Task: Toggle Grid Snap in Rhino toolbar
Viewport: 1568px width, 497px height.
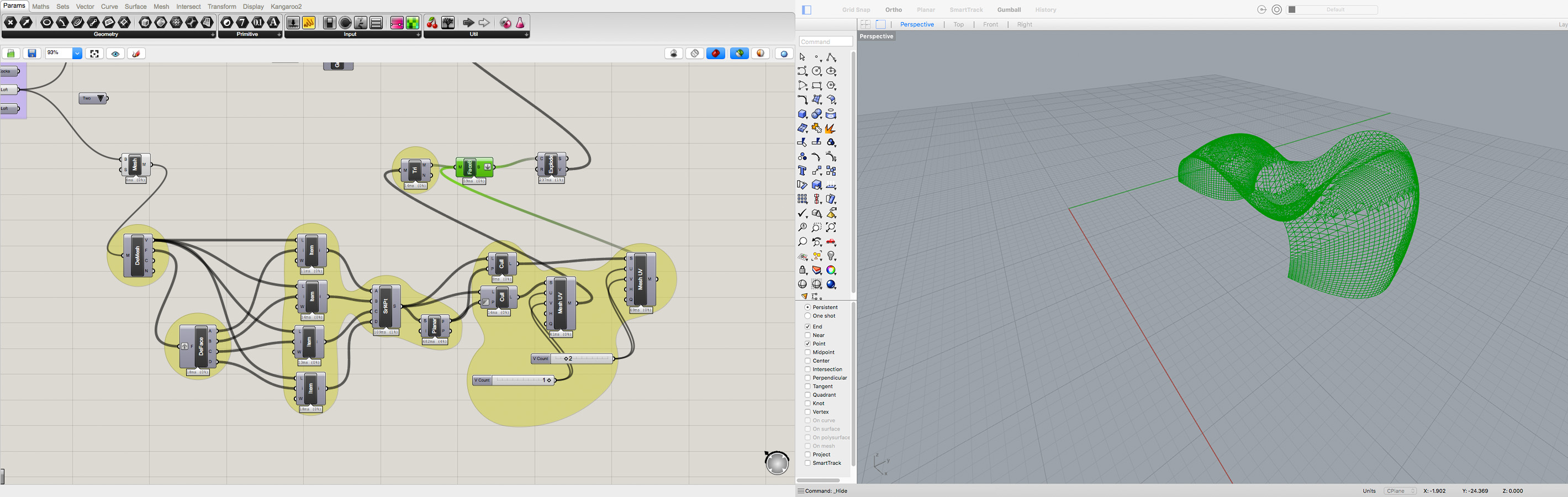Action: 856,10
